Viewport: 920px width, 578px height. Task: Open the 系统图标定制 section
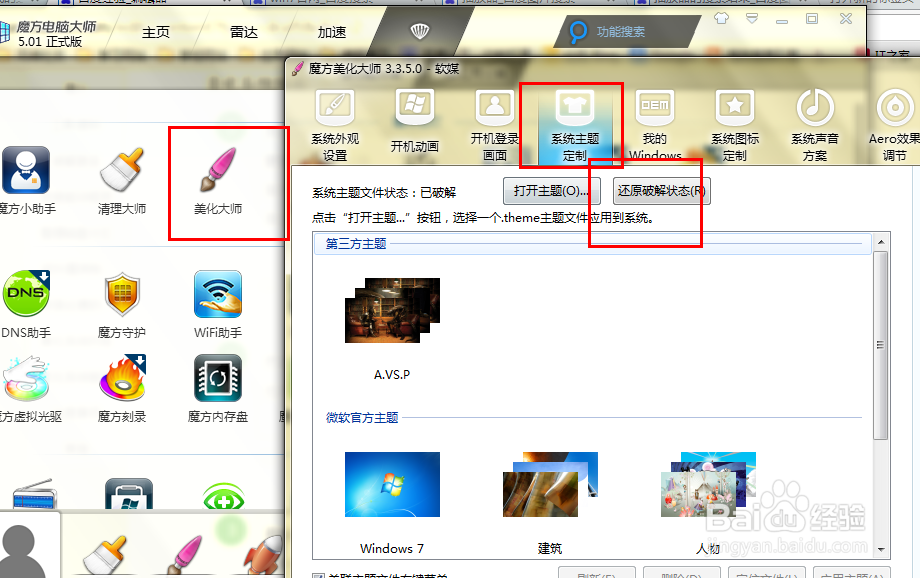tap(735, 126)
